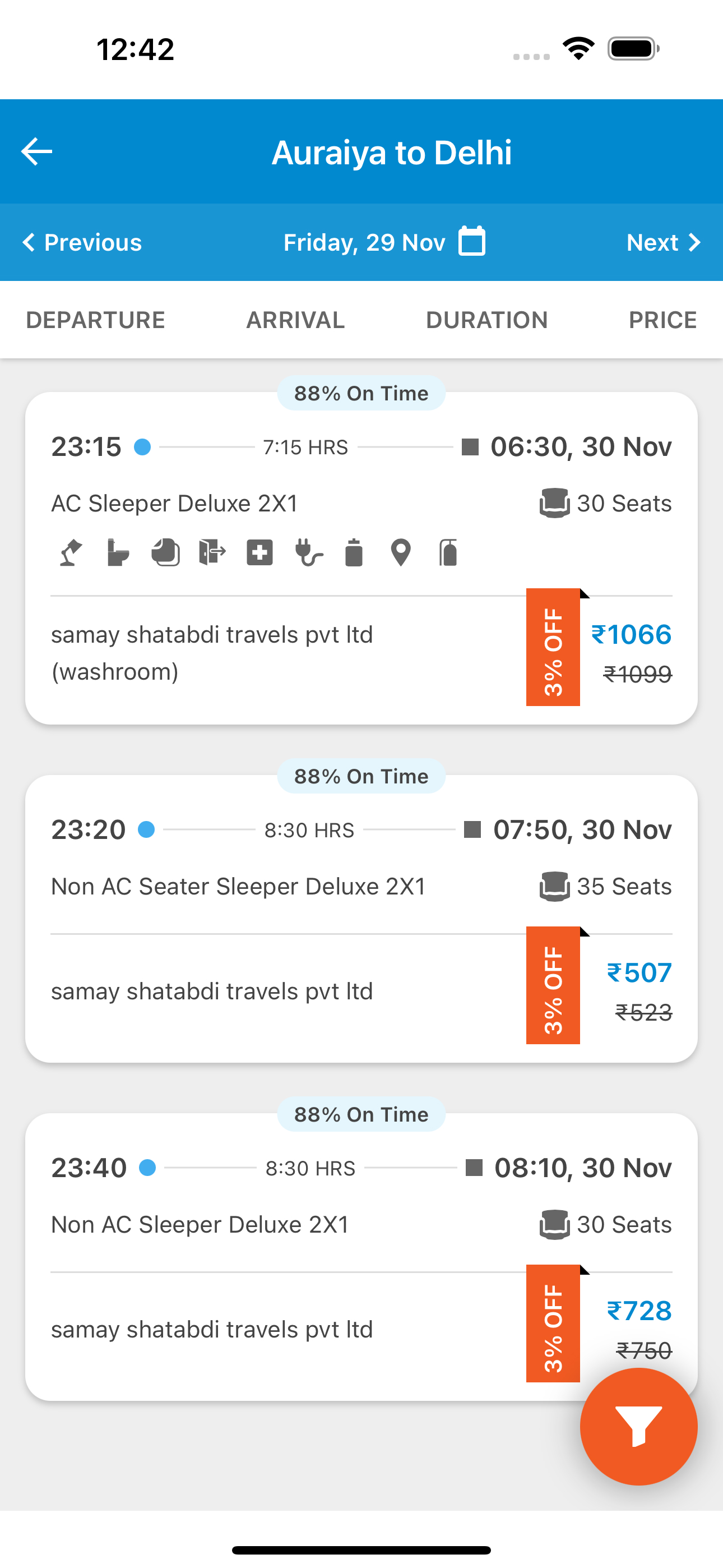Sort results by DURATION
This screenshot has width=723, height=1568.
(x=487, y=320)
